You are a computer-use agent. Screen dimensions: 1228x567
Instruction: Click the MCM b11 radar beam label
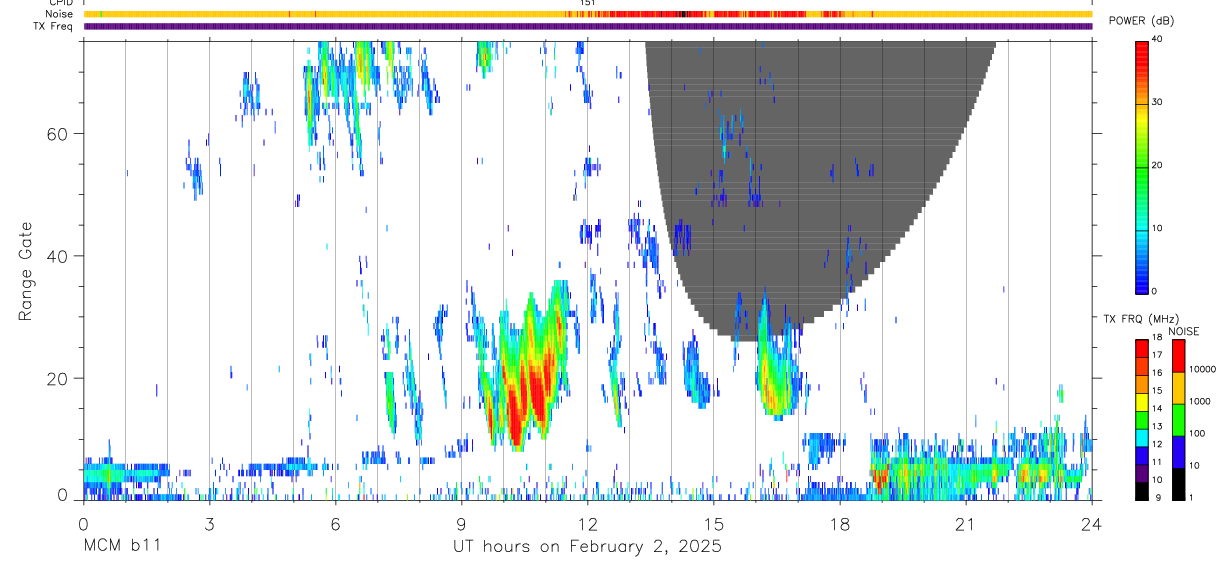point(120,547)
